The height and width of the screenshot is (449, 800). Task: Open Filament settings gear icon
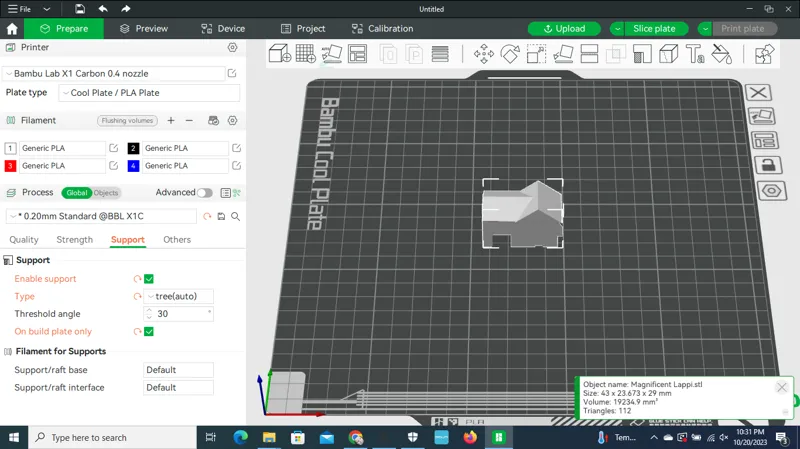(233, 120)
